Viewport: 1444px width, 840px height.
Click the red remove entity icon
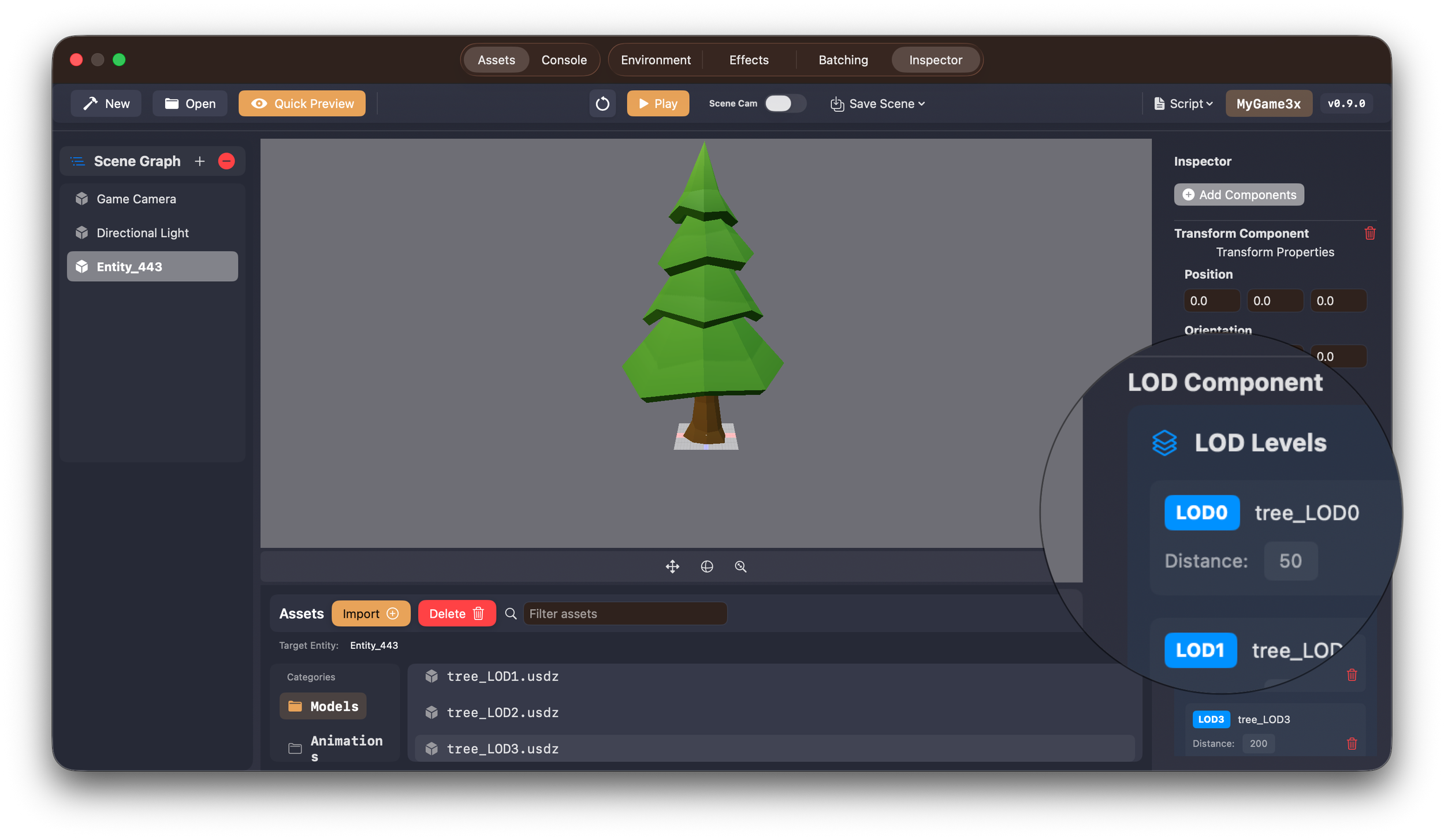click(226, 161)
